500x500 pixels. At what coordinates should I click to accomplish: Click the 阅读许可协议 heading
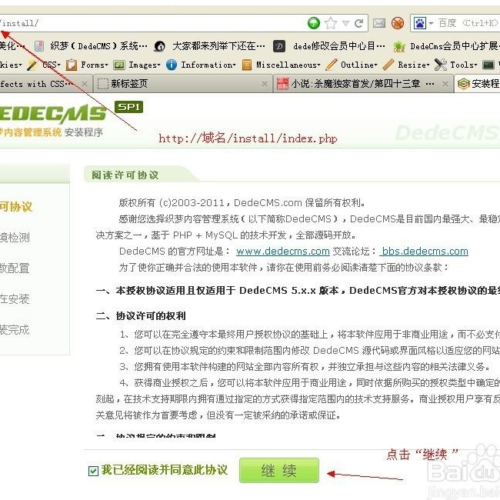coord(125,175)
